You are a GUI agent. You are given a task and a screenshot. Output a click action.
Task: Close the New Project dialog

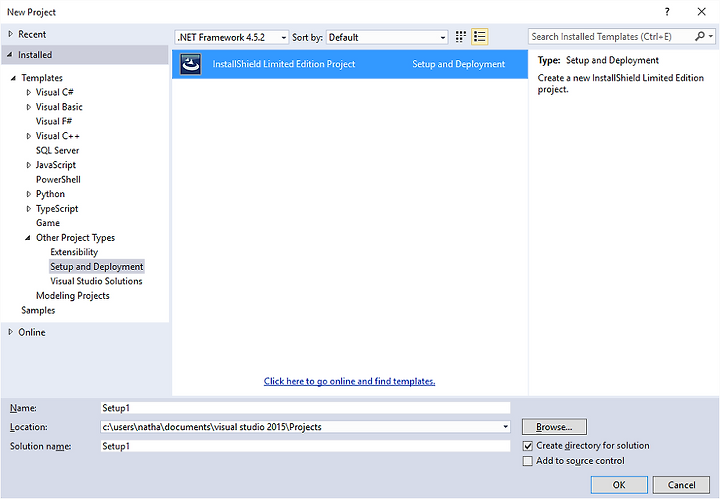pyautogui.click(x=701, y=12)
